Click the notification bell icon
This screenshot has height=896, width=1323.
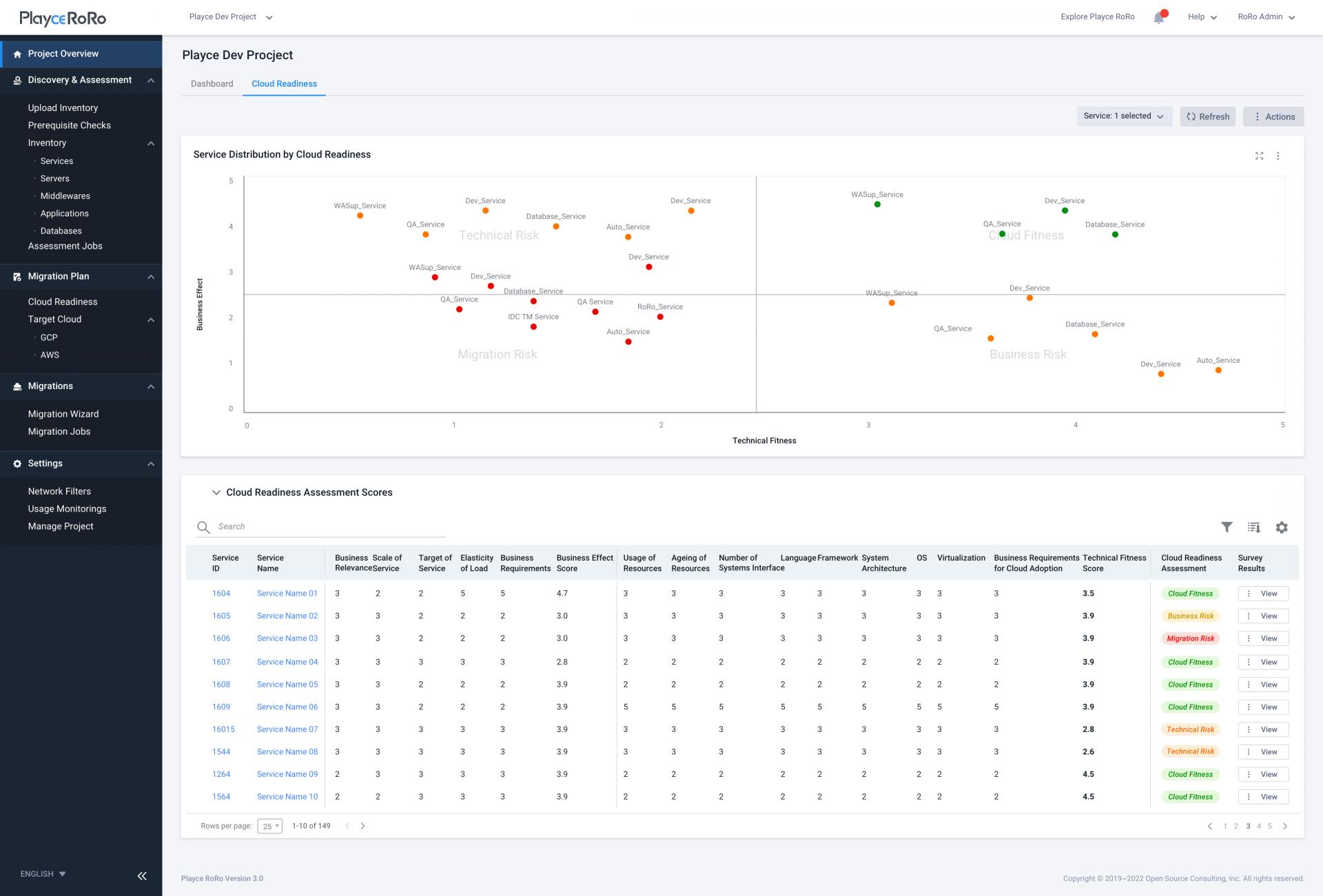pos(1159,18)
